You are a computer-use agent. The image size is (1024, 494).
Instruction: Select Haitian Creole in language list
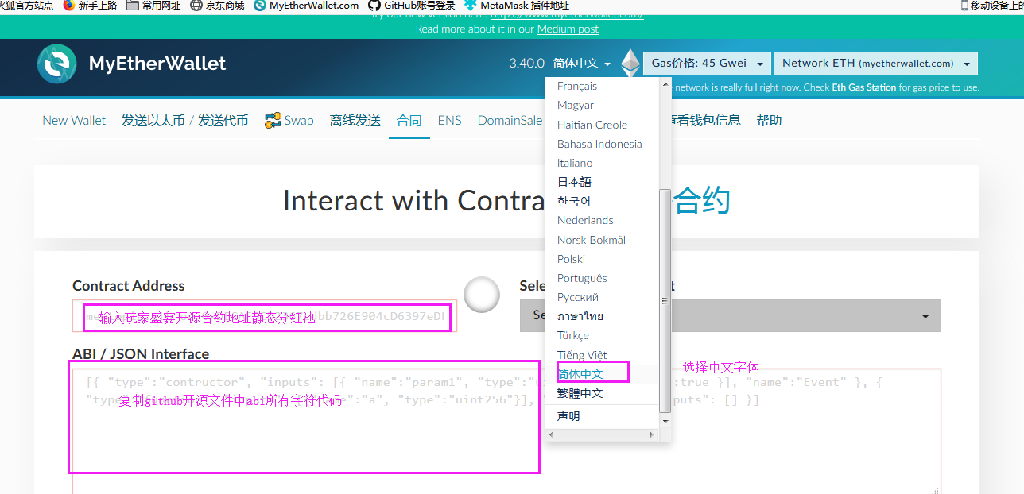[592, 125]
